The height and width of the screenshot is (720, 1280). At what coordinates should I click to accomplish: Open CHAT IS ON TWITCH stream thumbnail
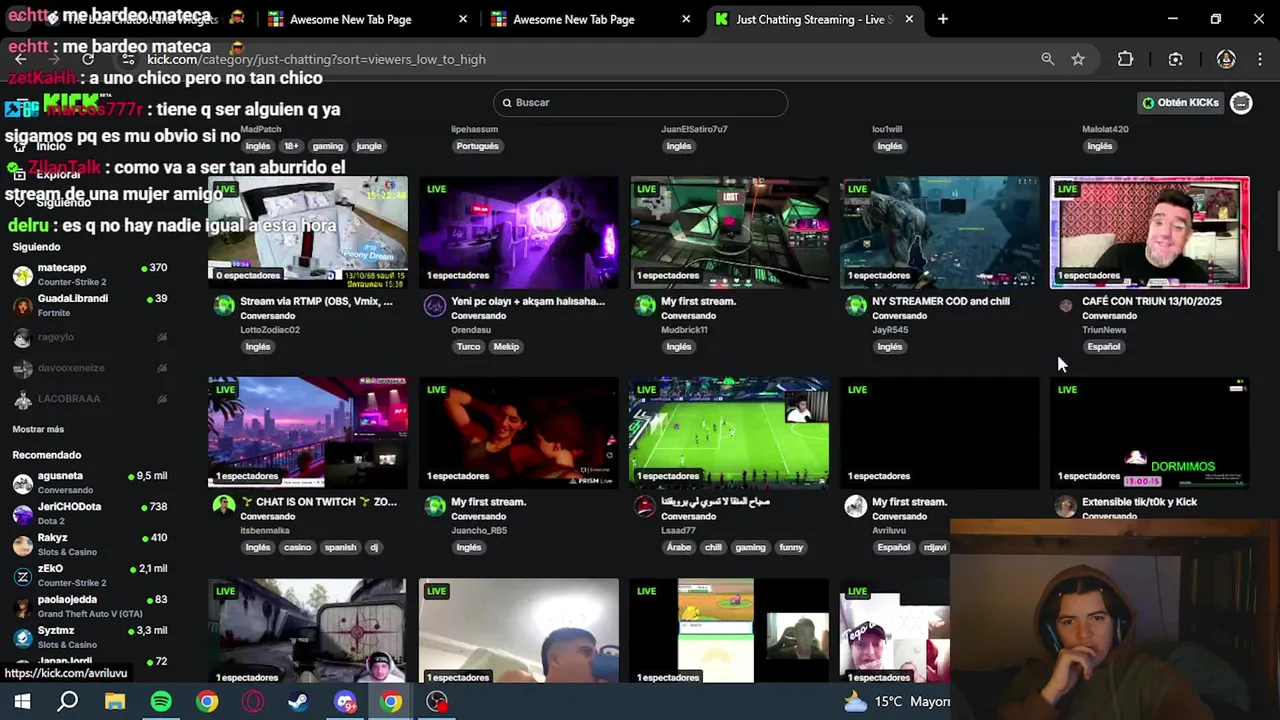point(308,433)
